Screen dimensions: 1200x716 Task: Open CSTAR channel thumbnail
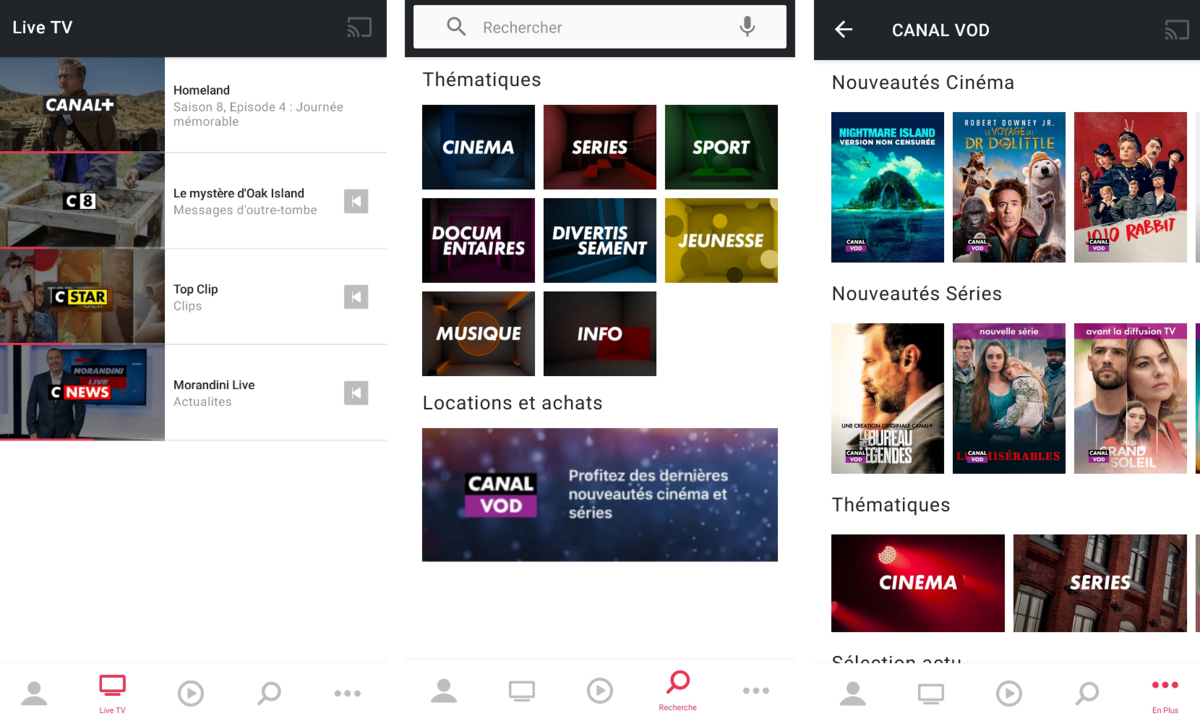coord(82,297)
